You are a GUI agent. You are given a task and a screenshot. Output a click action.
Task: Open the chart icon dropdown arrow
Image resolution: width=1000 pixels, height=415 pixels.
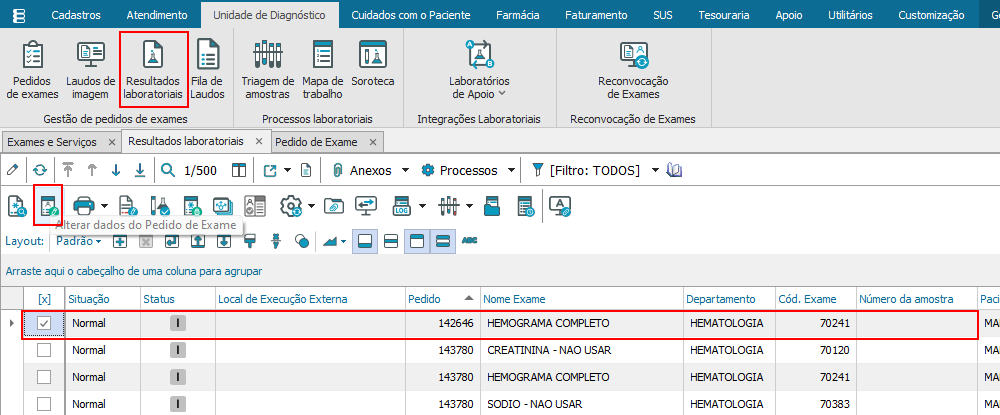click(x=344, y=241)
